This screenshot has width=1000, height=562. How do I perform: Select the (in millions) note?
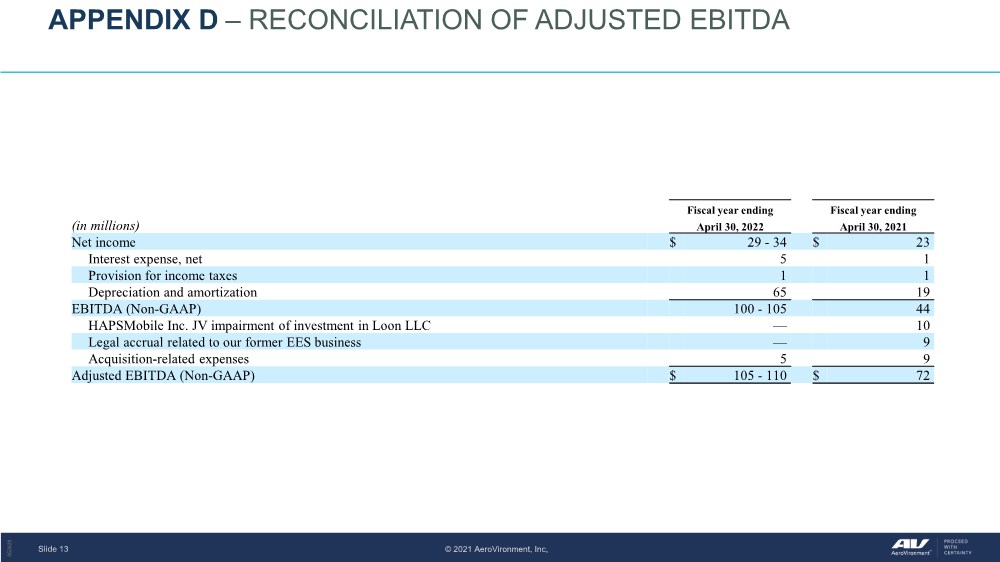click(105, 225)
